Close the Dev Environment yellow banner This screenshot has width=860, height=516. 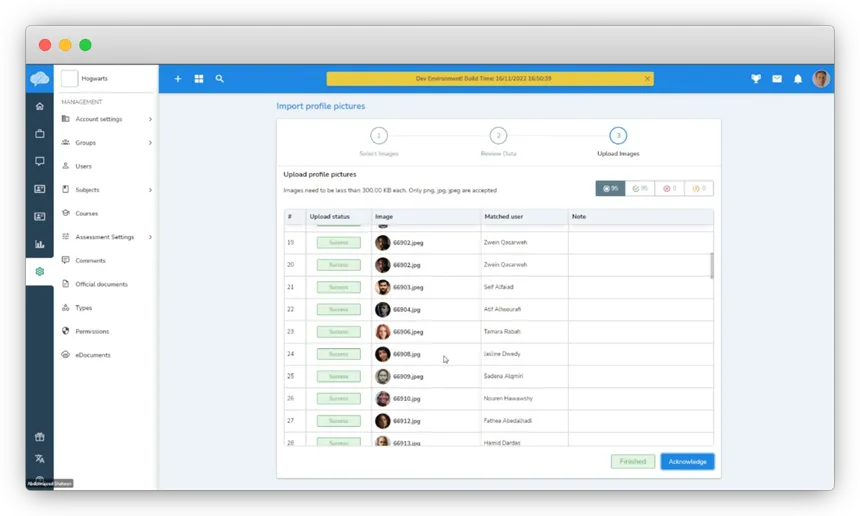click(x=647, y=78)
